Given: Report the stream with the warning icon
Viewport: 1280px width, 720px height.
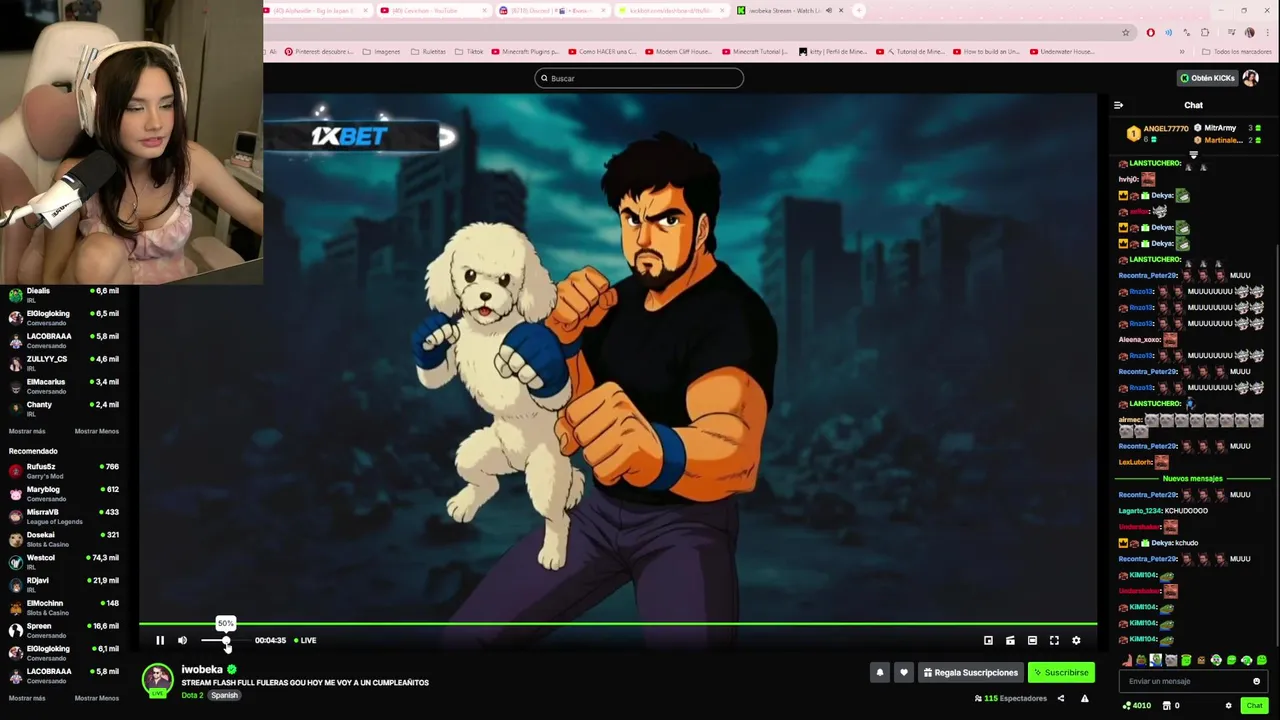Looking at the screenshot, I should pos(1085,698).
